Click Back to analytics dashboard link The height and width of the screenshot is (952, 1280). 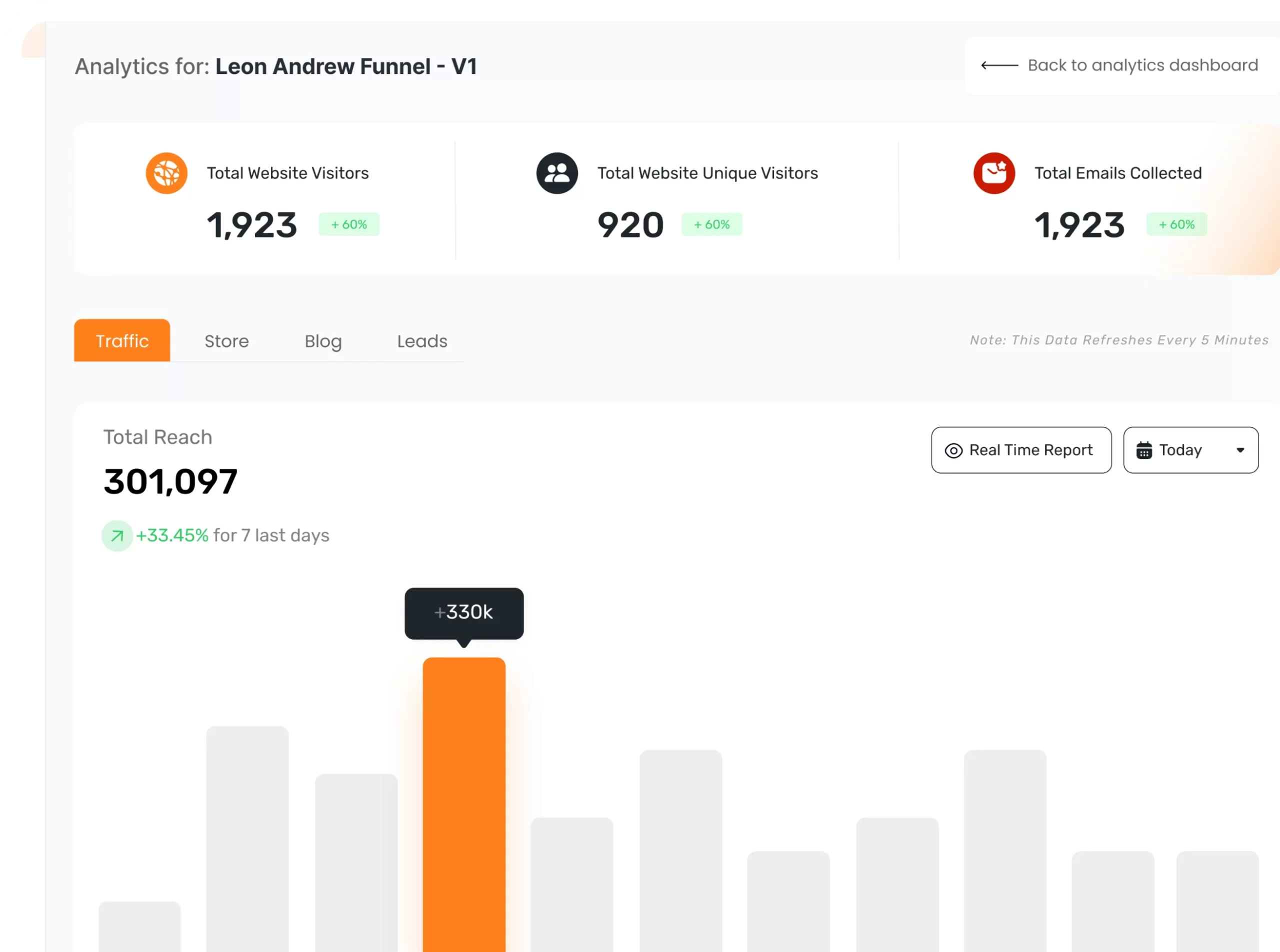pyautogui.click(x=1142, y=65)
